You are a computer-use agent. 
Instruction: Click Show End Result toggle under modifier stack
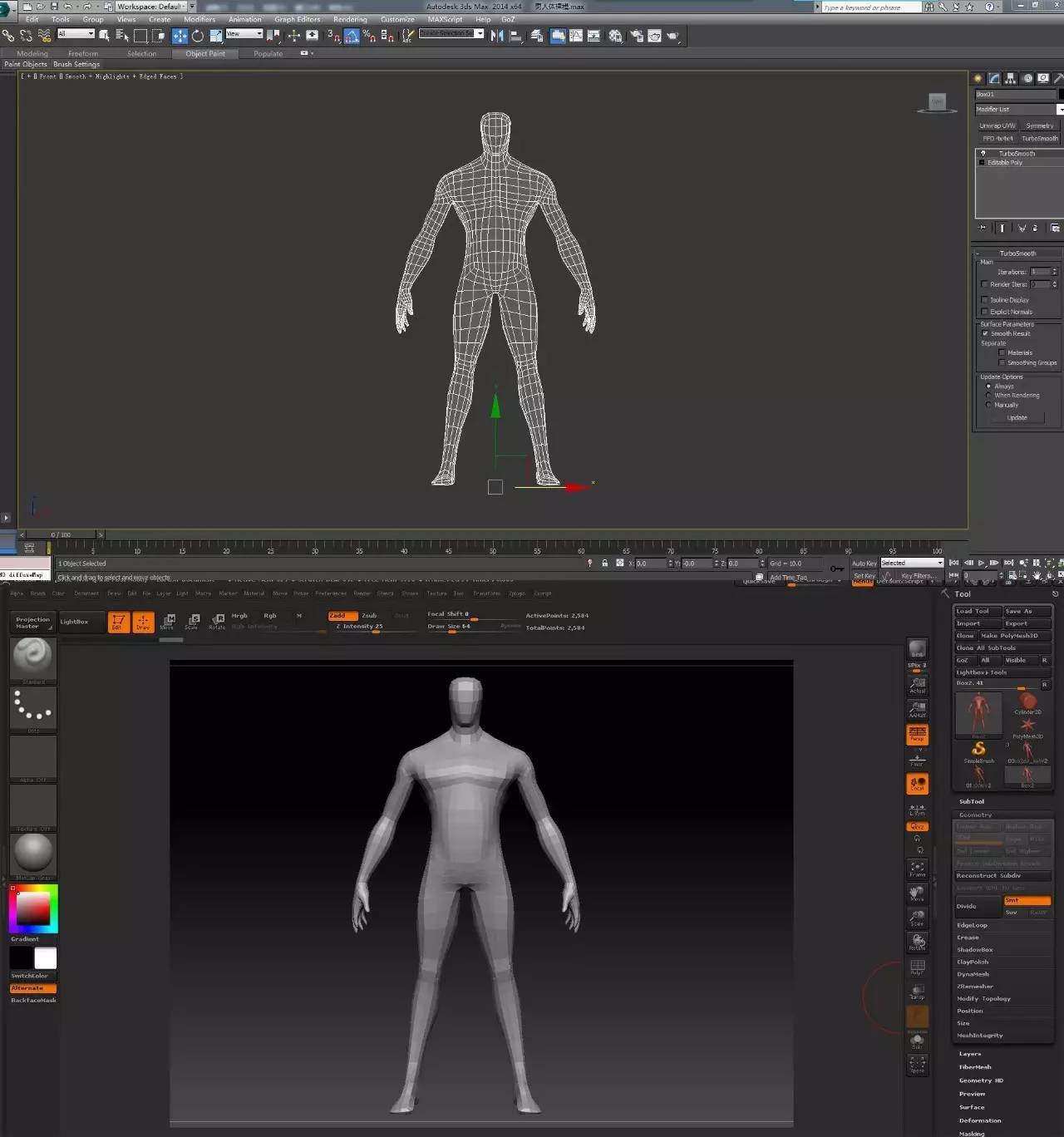point(1002,228)
